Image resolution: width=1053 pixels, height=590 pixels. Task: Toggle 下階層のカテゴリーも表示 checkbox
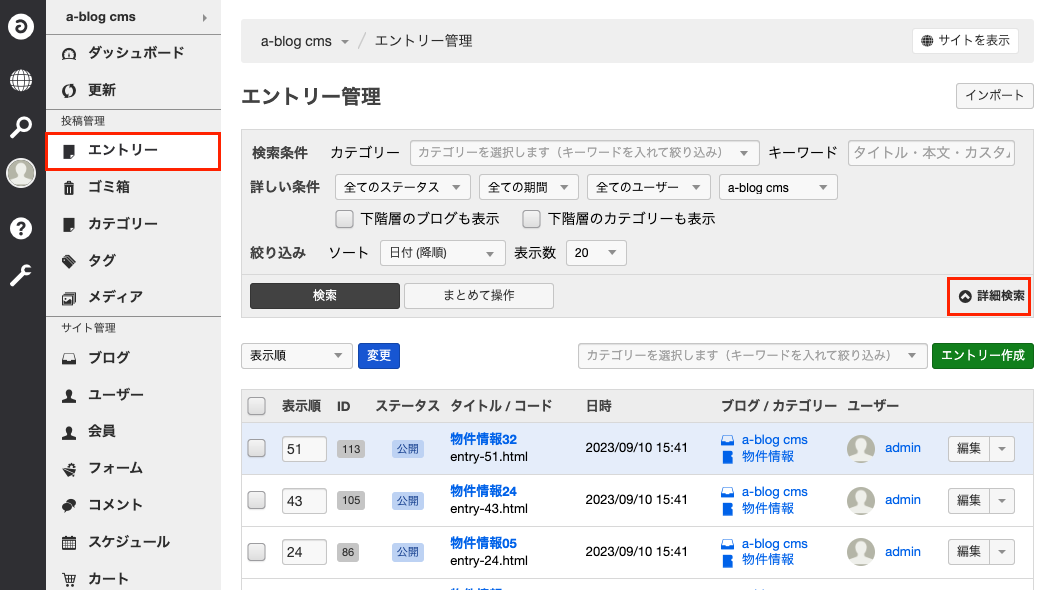(x=532, y=219)
